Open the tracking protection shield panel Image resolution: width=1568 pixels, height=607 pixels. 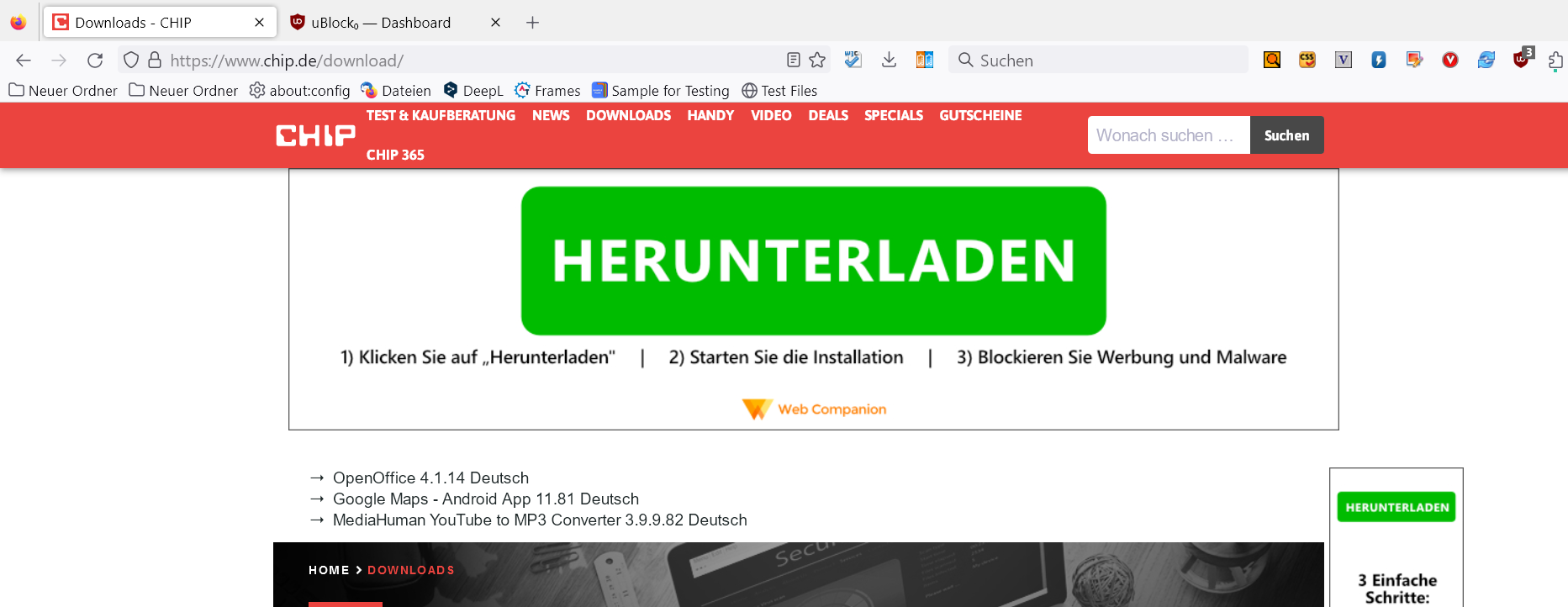(x=131, y=61)
